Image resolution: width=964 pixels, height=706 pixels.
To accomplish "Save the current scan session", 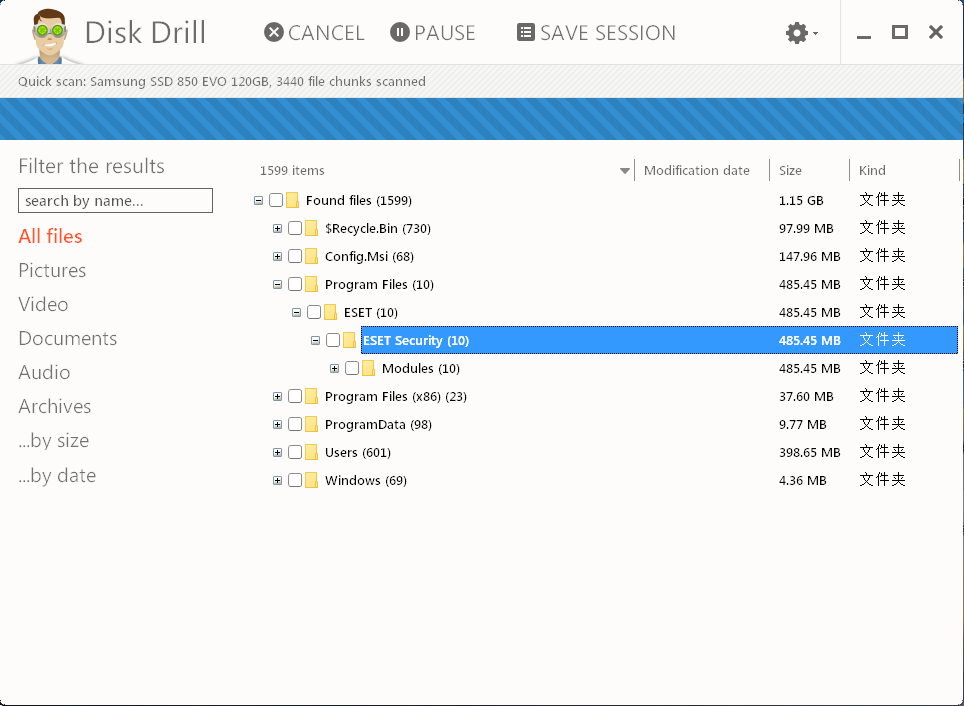I will [596, 33].
